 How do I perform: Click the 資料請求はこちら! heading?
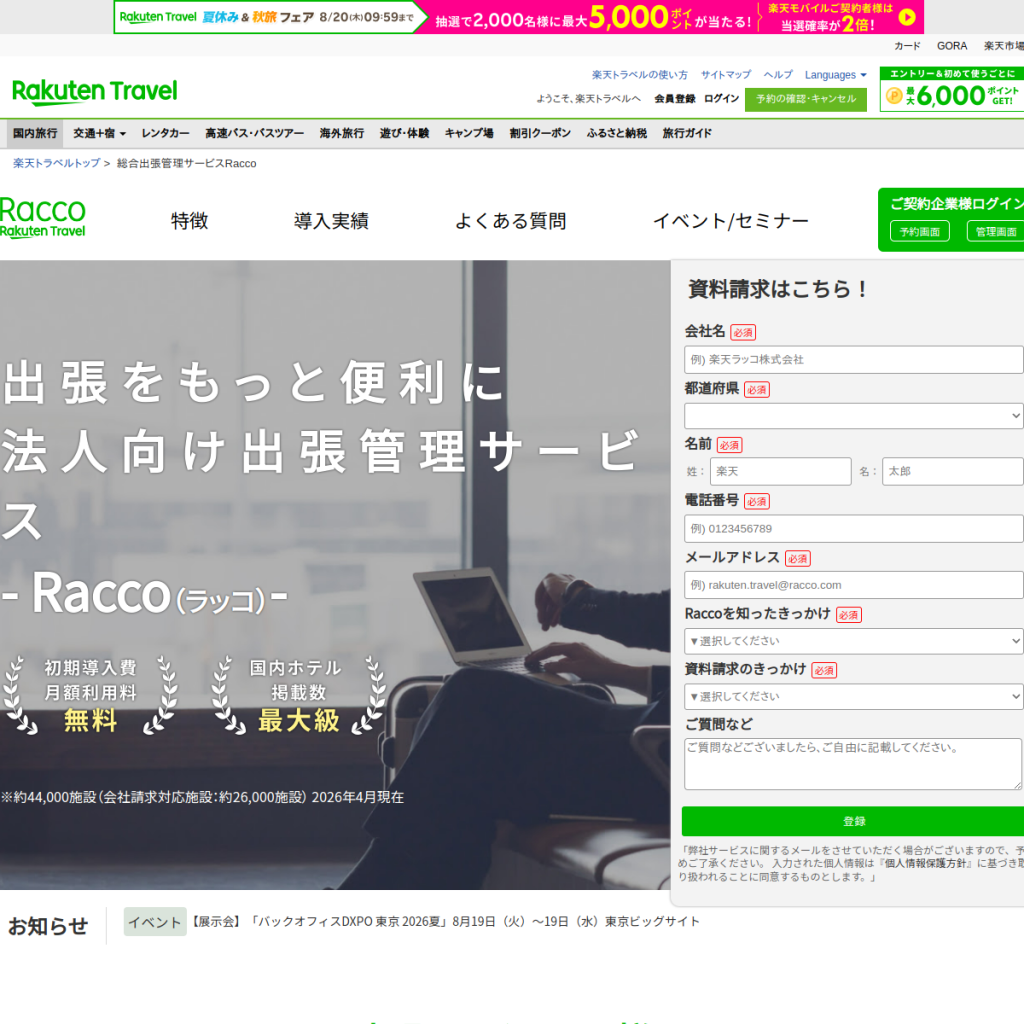pos(778,289)
